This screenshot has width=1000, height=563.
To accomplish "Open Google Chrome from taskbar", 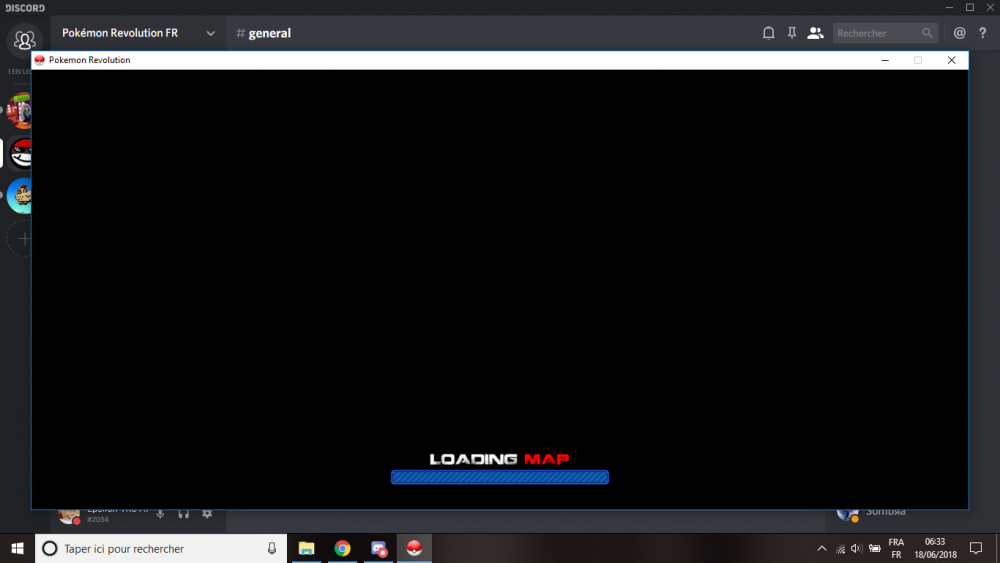I will [x=342, y=548].
